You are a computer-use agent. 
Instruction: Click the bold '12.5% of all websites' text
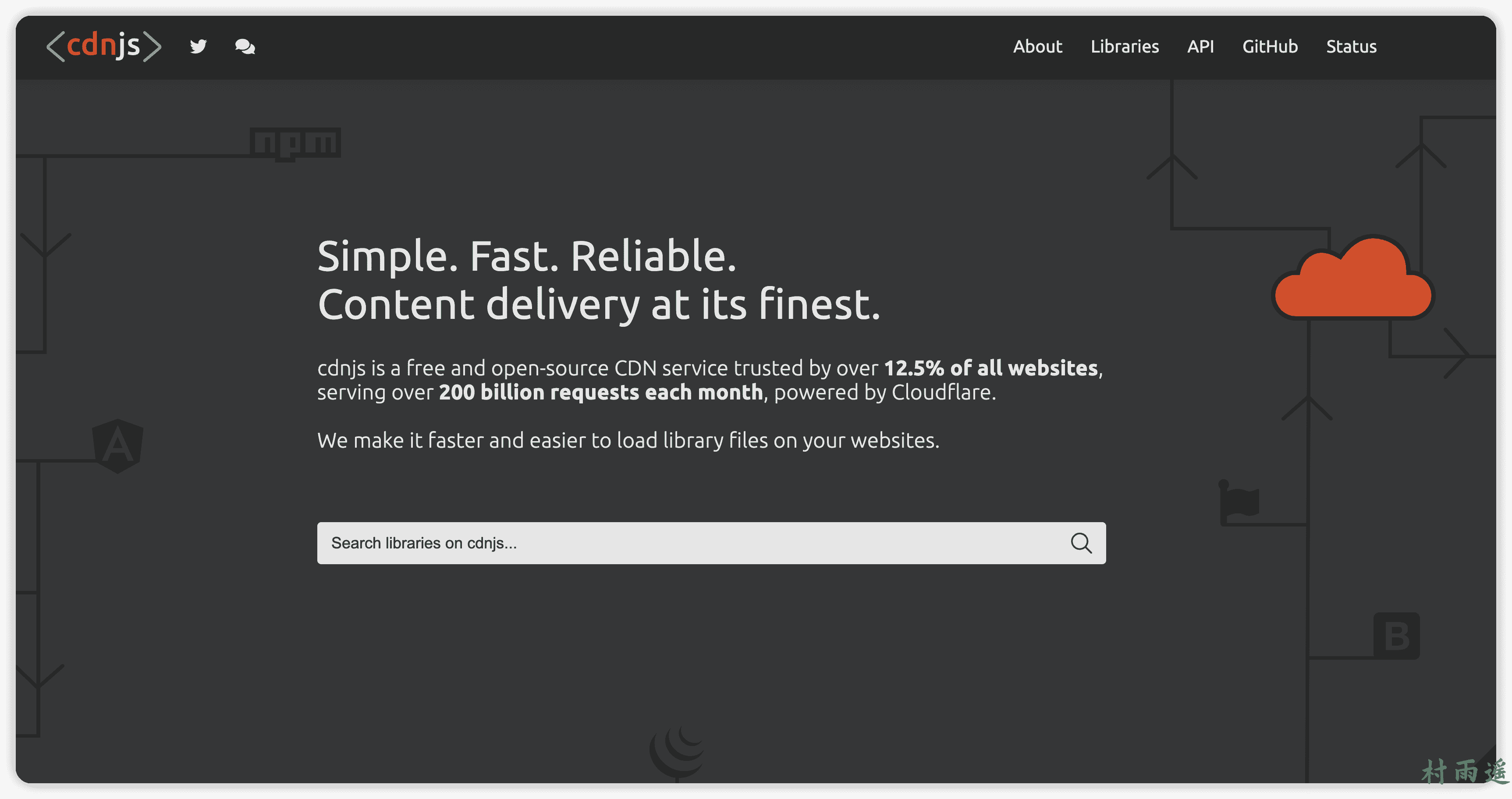pyautogui.click(x=991, y=368)
